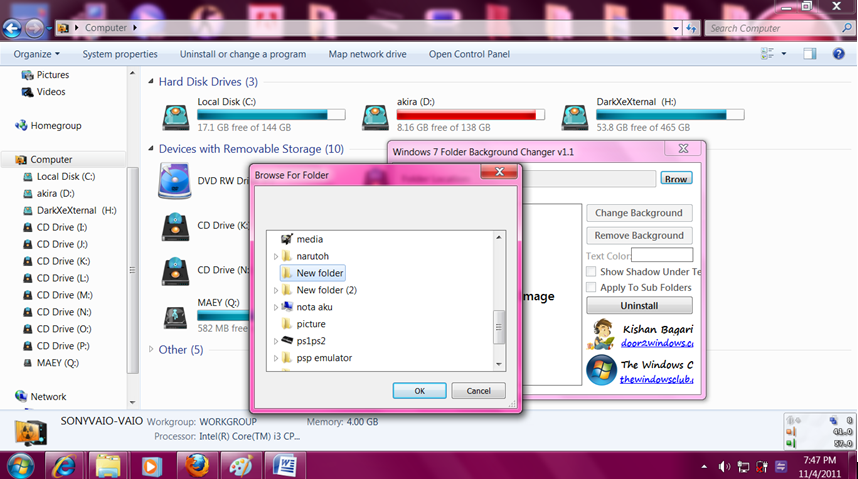Collapse Devices with Removable Storage group
The height and width of the screenshot is (479, 858).
click(x=150, y=149)
